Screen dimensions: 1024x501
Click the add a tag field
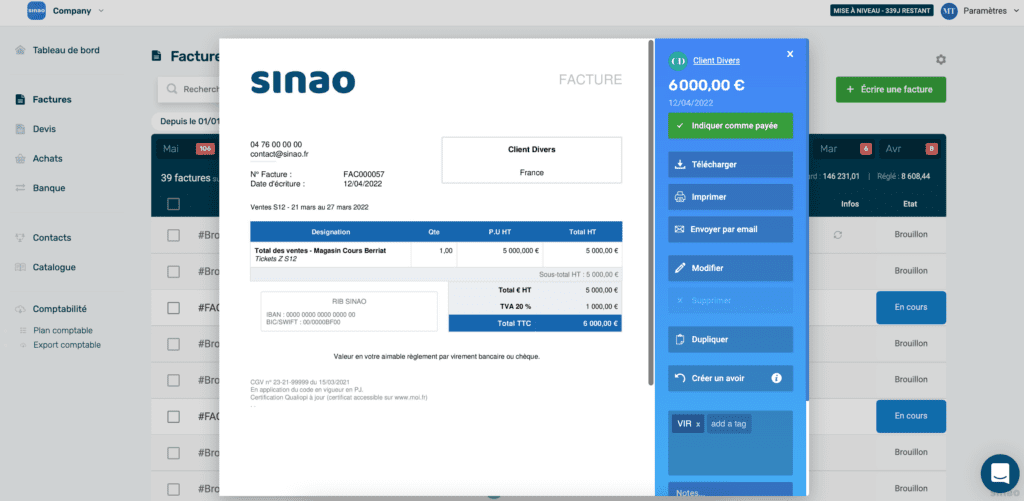(730, 424)
